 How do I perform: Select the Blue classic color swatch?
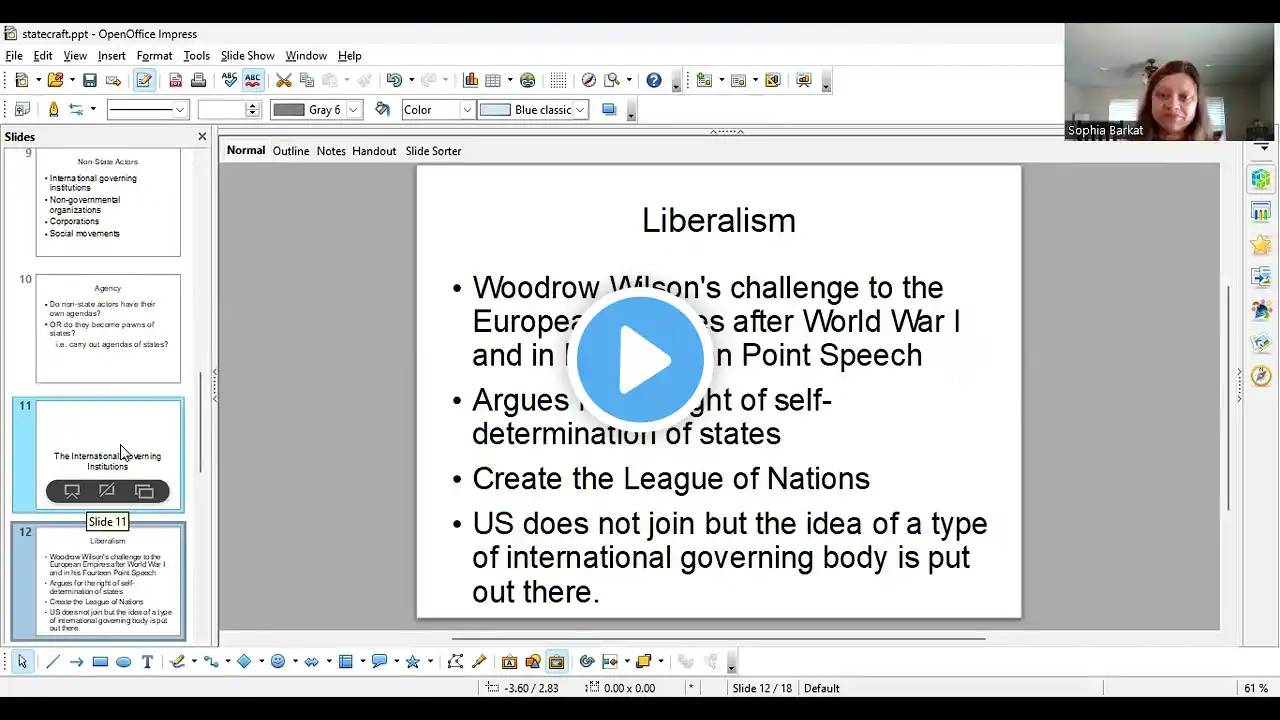click(x=496, y=110)
